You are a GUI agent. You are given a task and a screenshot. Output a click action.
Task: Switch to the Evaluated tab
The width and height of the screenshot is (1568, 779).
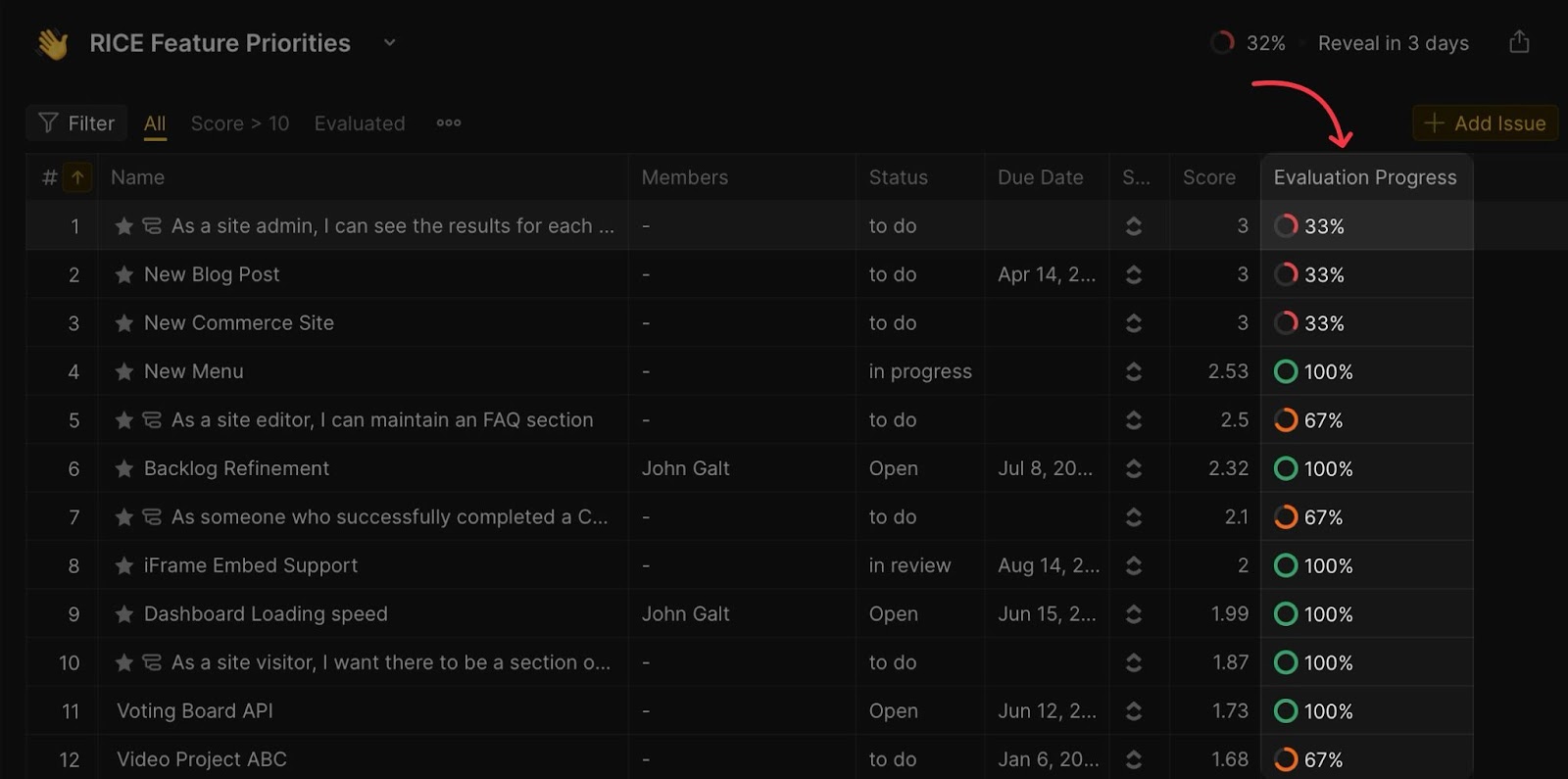[360, 123]
